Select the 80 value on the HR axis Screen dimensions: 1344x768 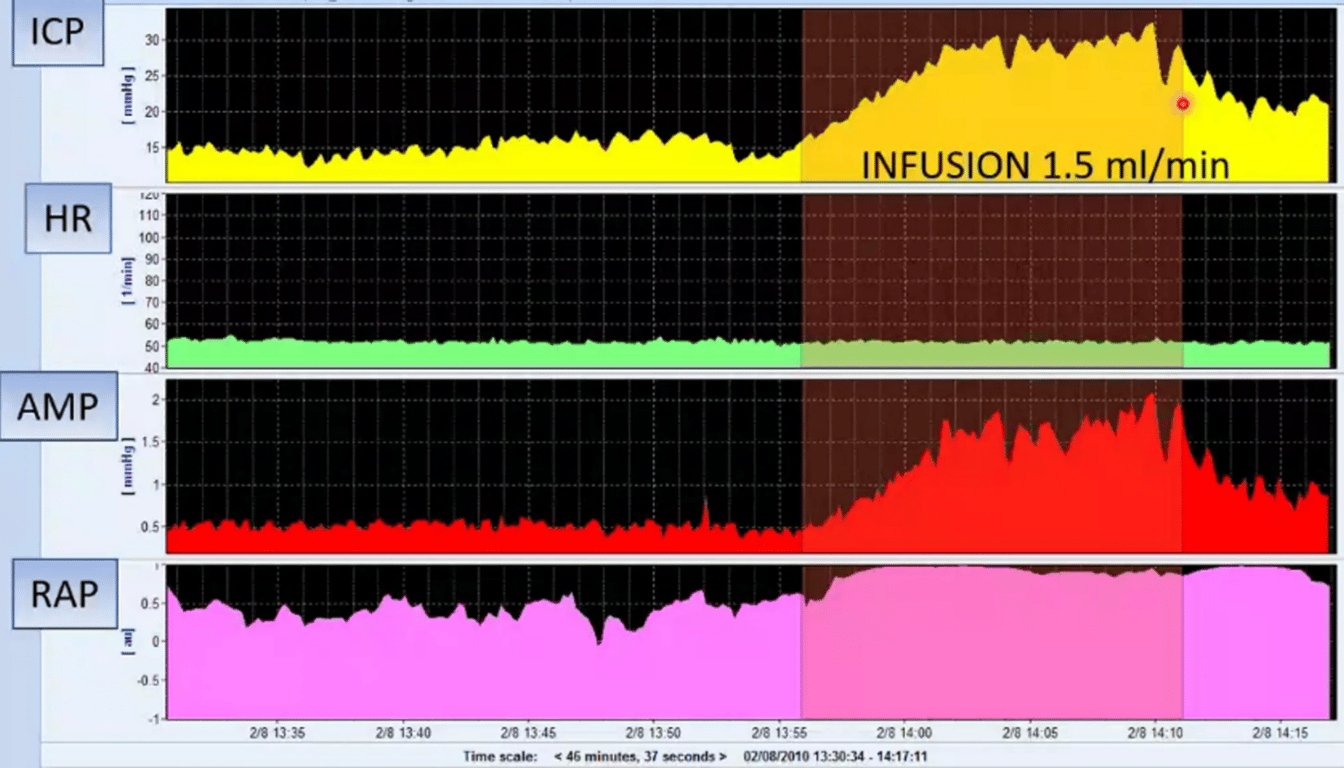[153, 281]
